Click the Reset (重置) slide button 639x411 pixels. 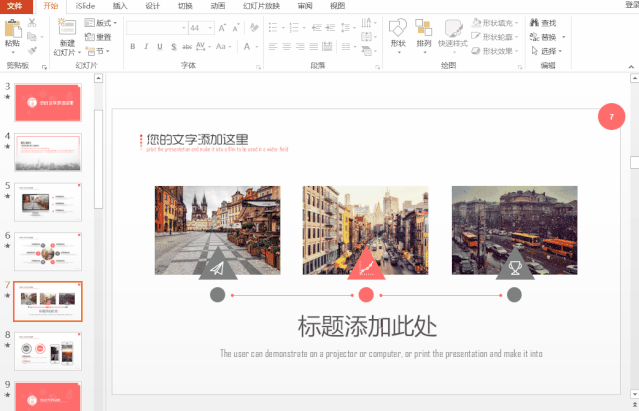99,36
